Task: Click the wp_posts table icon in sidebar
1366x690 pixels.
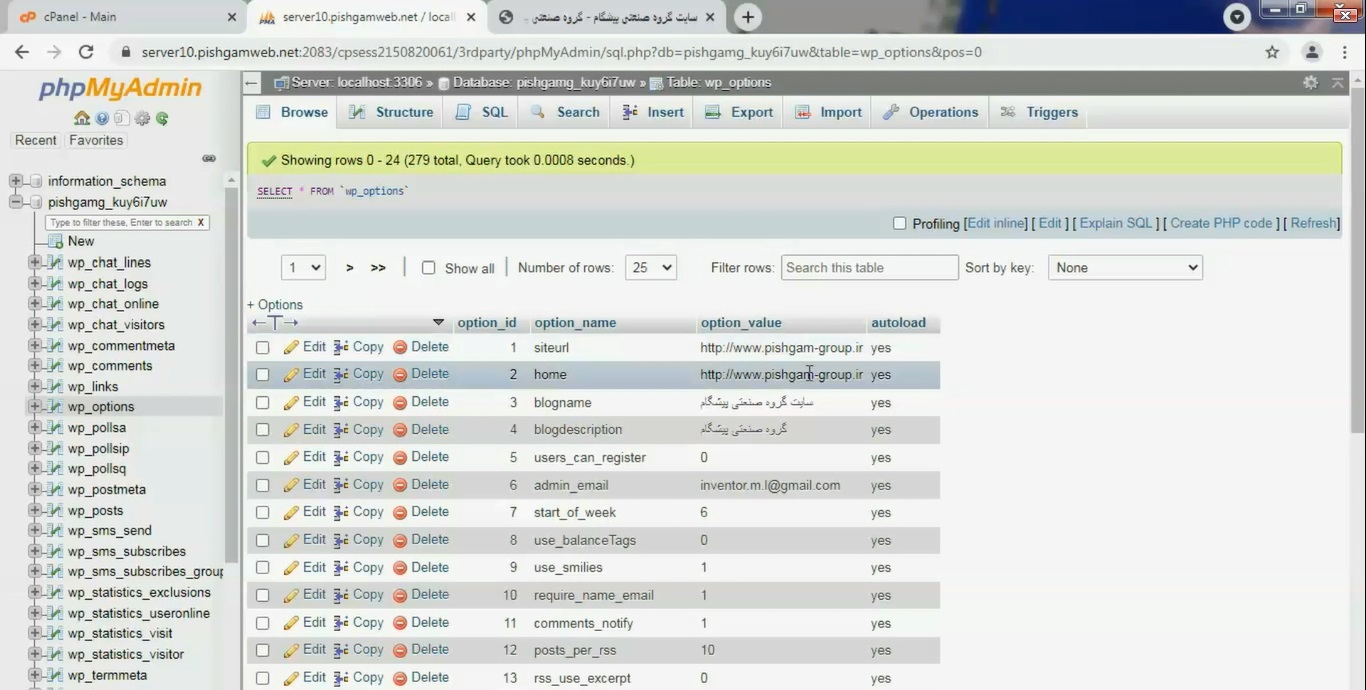Action: pos(55,510)
